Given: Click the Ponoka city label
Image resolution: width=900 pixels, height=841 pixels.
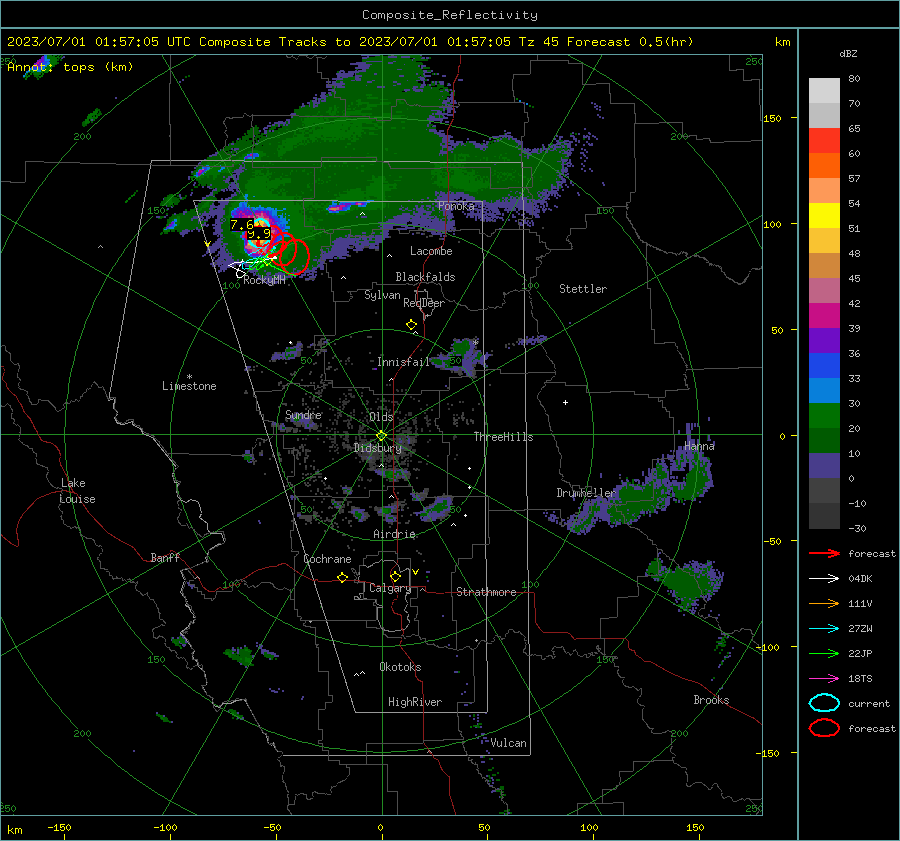Looking at the screenshot, I should coord(456,206).
